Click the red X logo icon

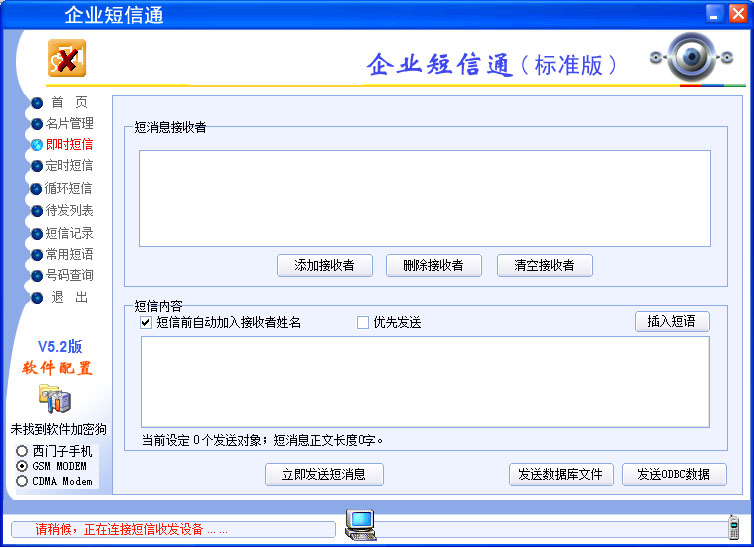pyautogui.click(x=66, y=59)
